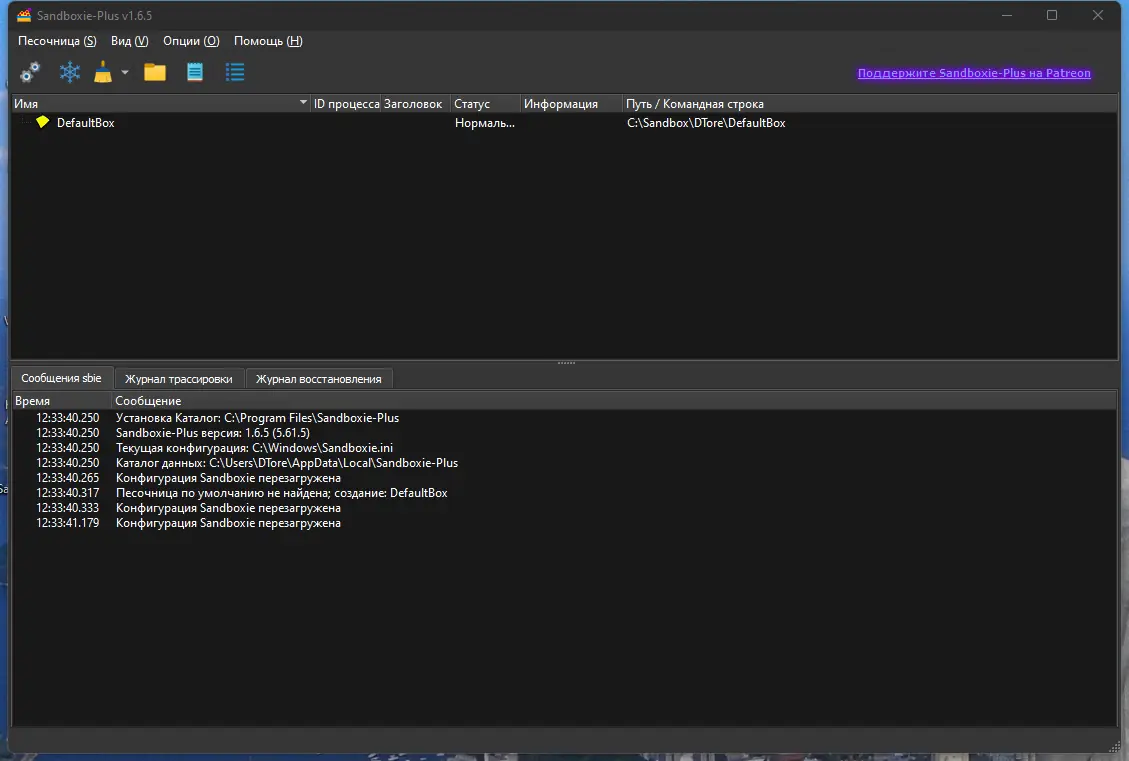The image size is (1129, 761).
Task: Switch to Журнал восстановления tab
Action: 318,379
